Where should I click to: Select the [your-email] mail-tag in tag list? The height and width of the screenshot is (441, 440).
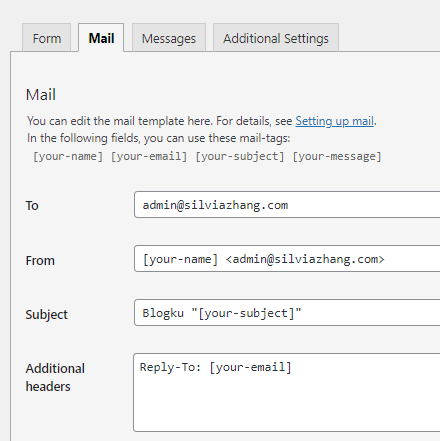coord(149,156)
